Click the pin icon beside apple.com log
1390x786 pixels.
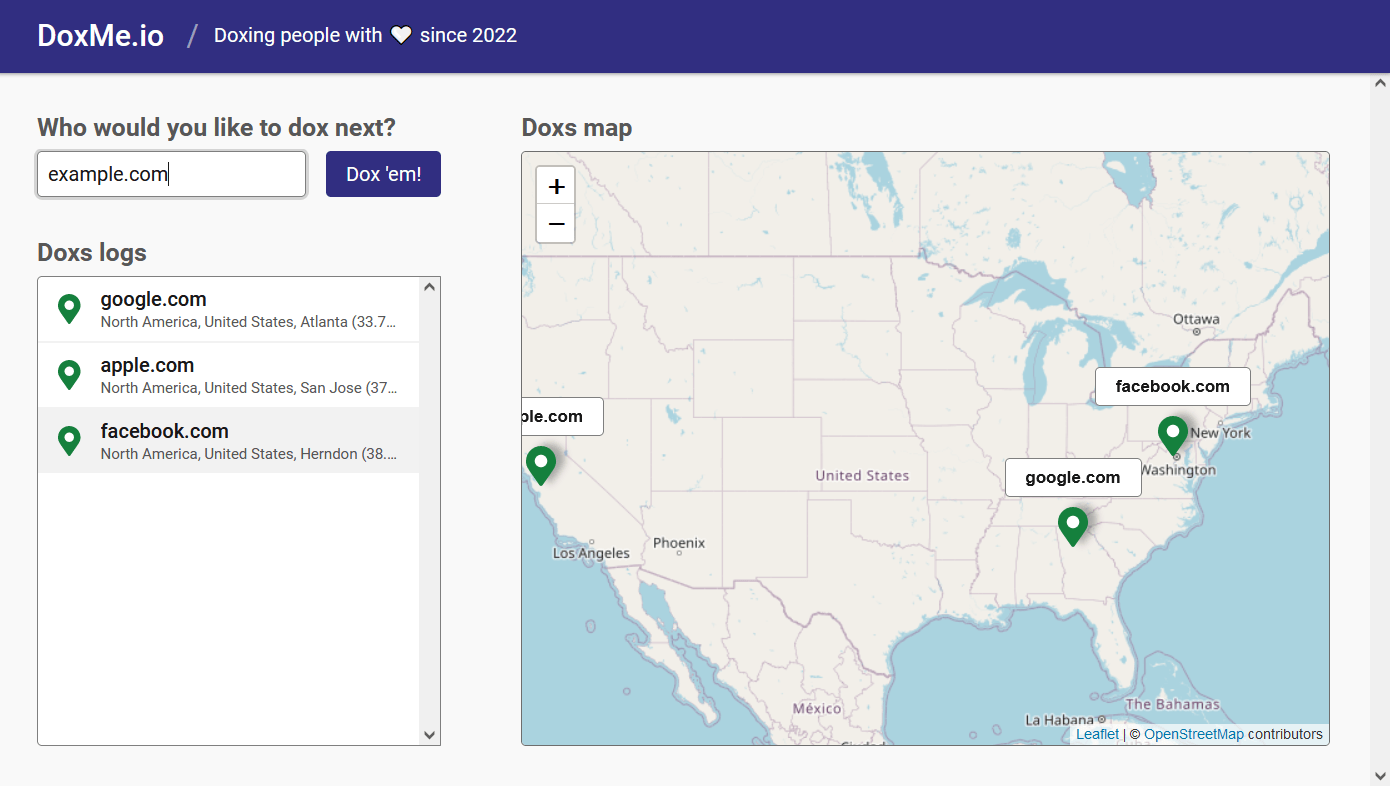tap(69, 375)
